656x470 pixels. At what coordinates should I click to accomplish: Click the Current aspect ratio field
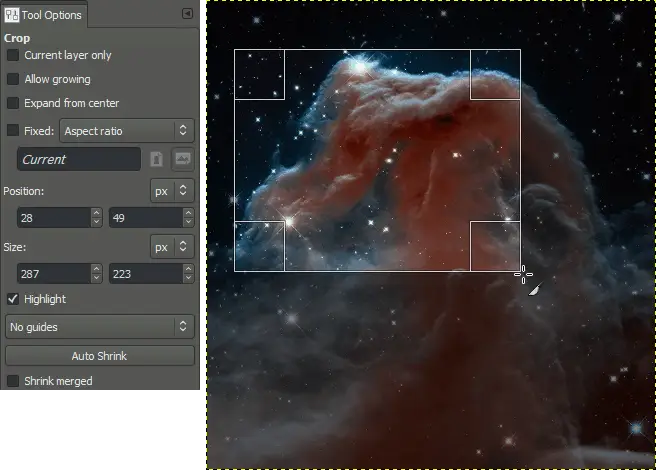[79, 159]
